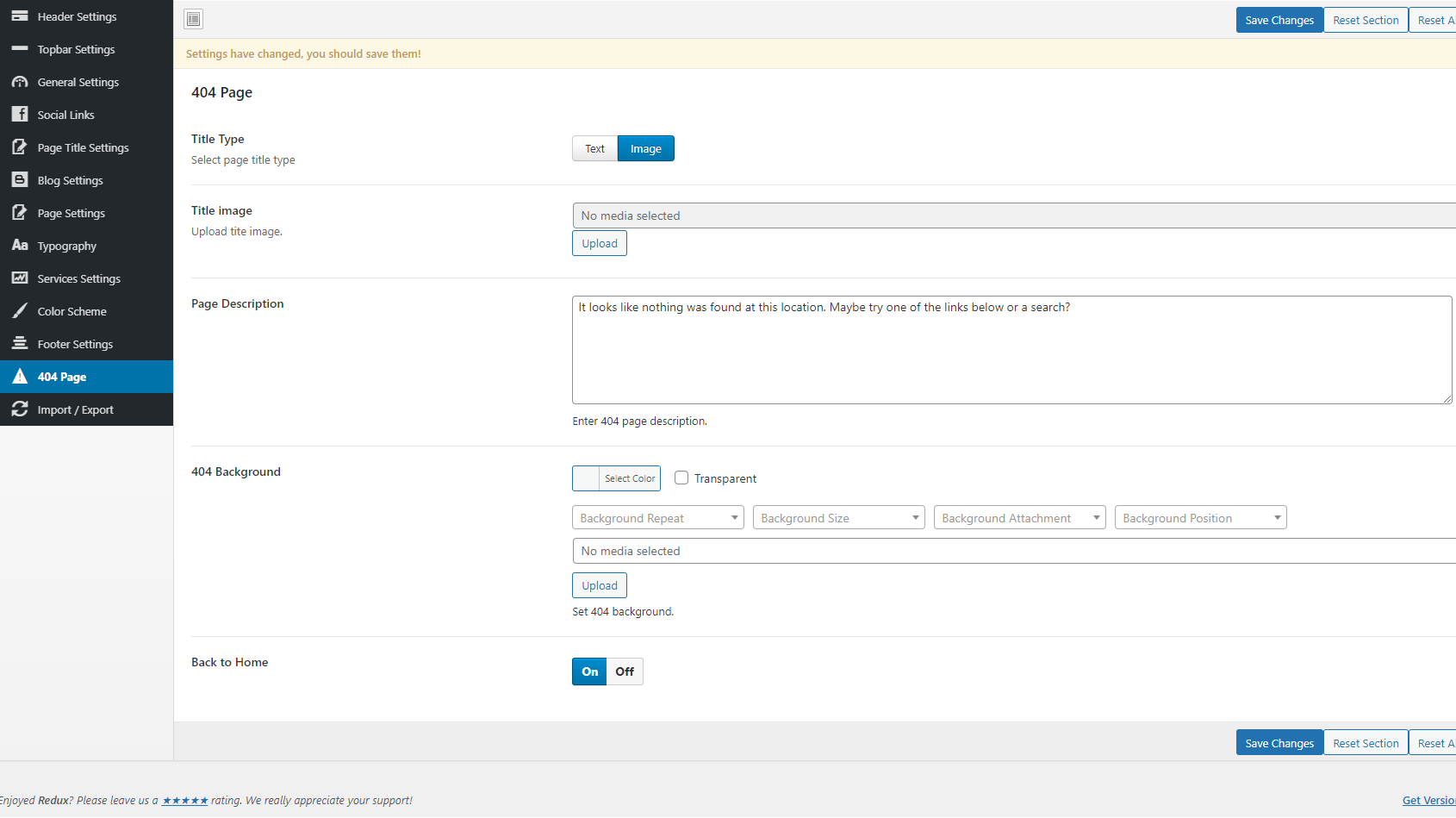Viewport: 1456px width, 818px height.
Task: Expand the Background Size dropdown
Action: click(x=838, y=518)
